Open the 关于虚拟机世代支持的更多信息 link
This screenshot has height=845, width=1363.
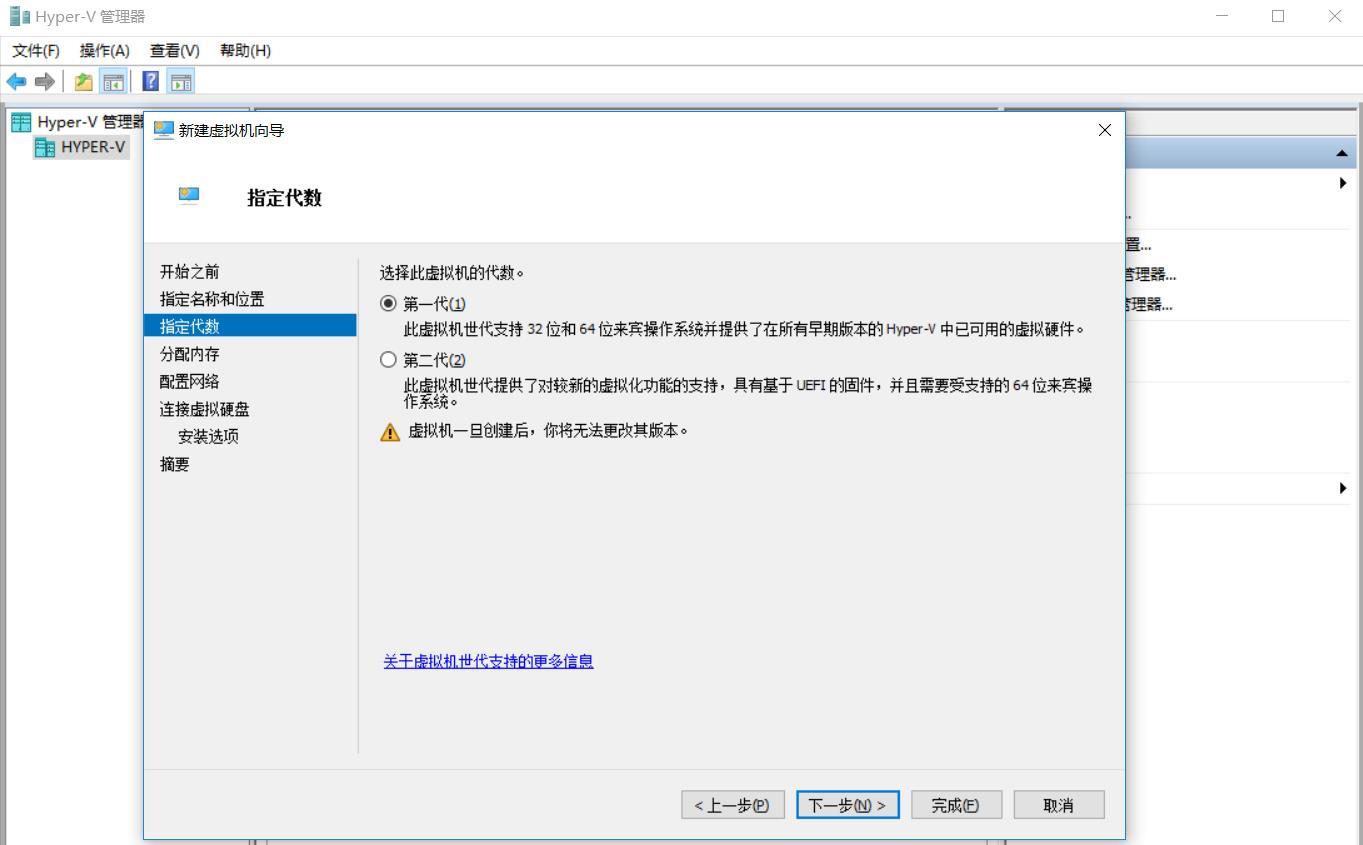coord(489,661)
